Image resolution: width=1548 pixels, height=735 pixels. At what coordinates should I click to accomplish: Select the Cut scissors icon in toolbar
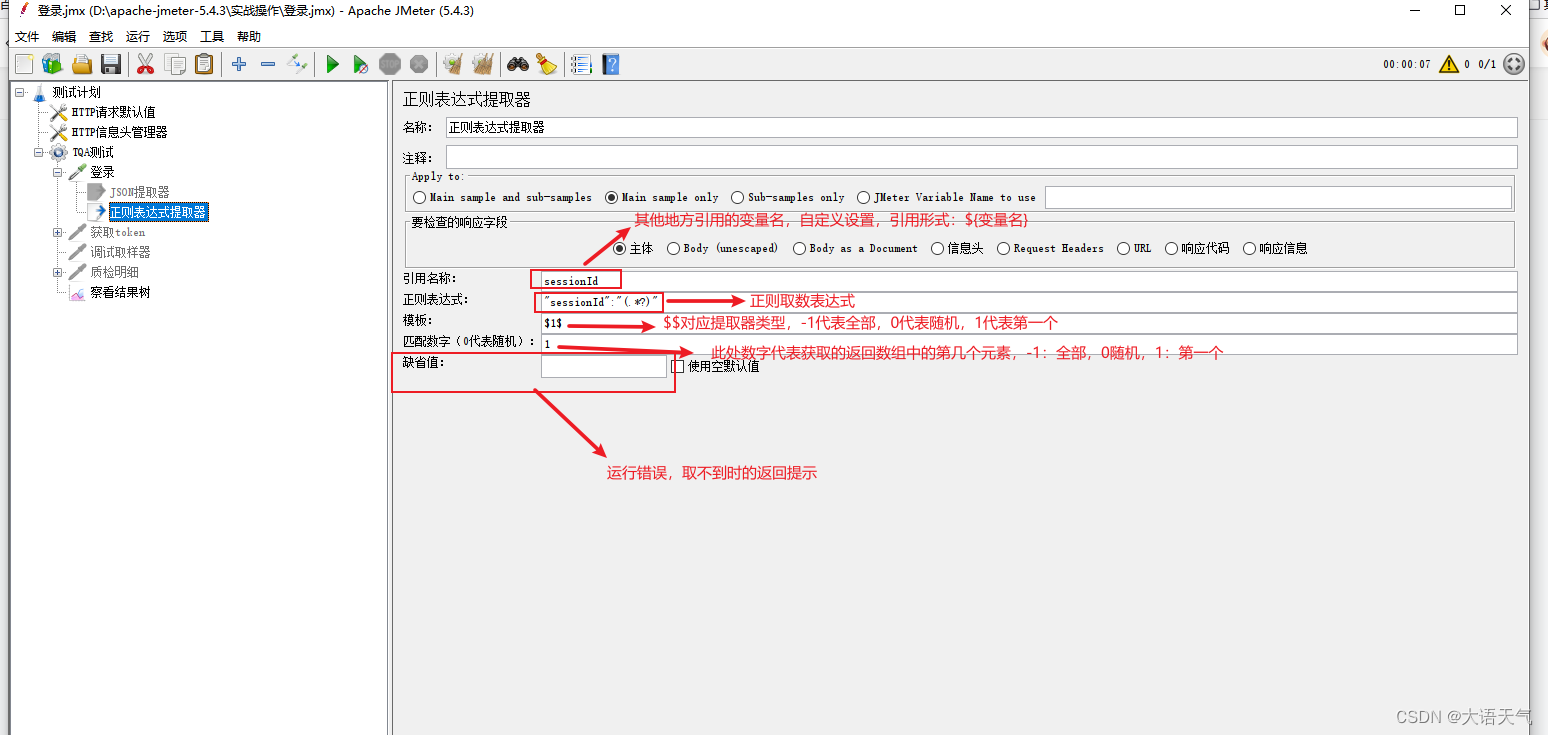point(144,64)
